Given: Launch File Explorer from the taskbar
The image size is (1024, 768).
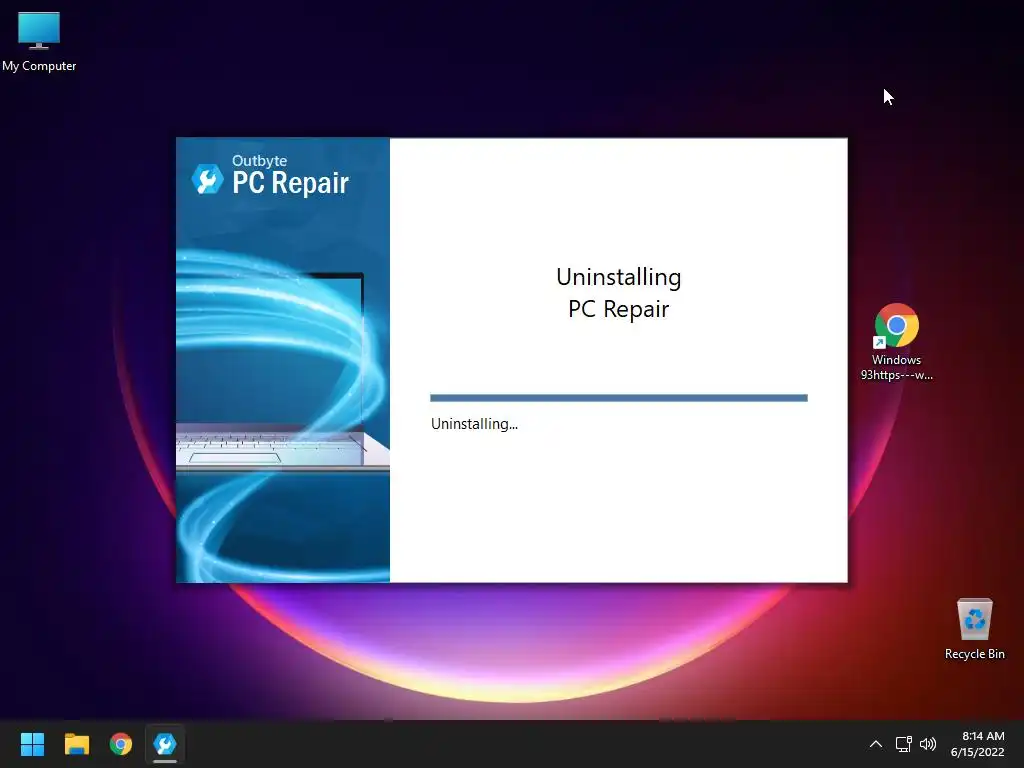Looking at the screenshot, I should coord(76,744).
